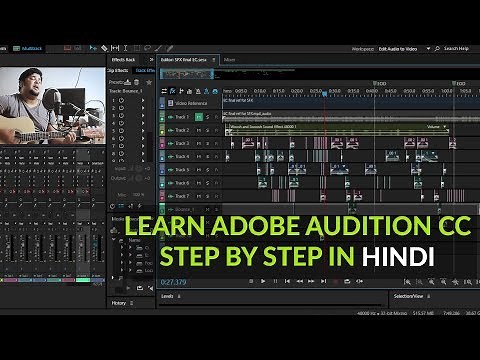The width and height of the screenshot is (480, 360).
Task: Click the Search Help field
Action: click(456, 49)
